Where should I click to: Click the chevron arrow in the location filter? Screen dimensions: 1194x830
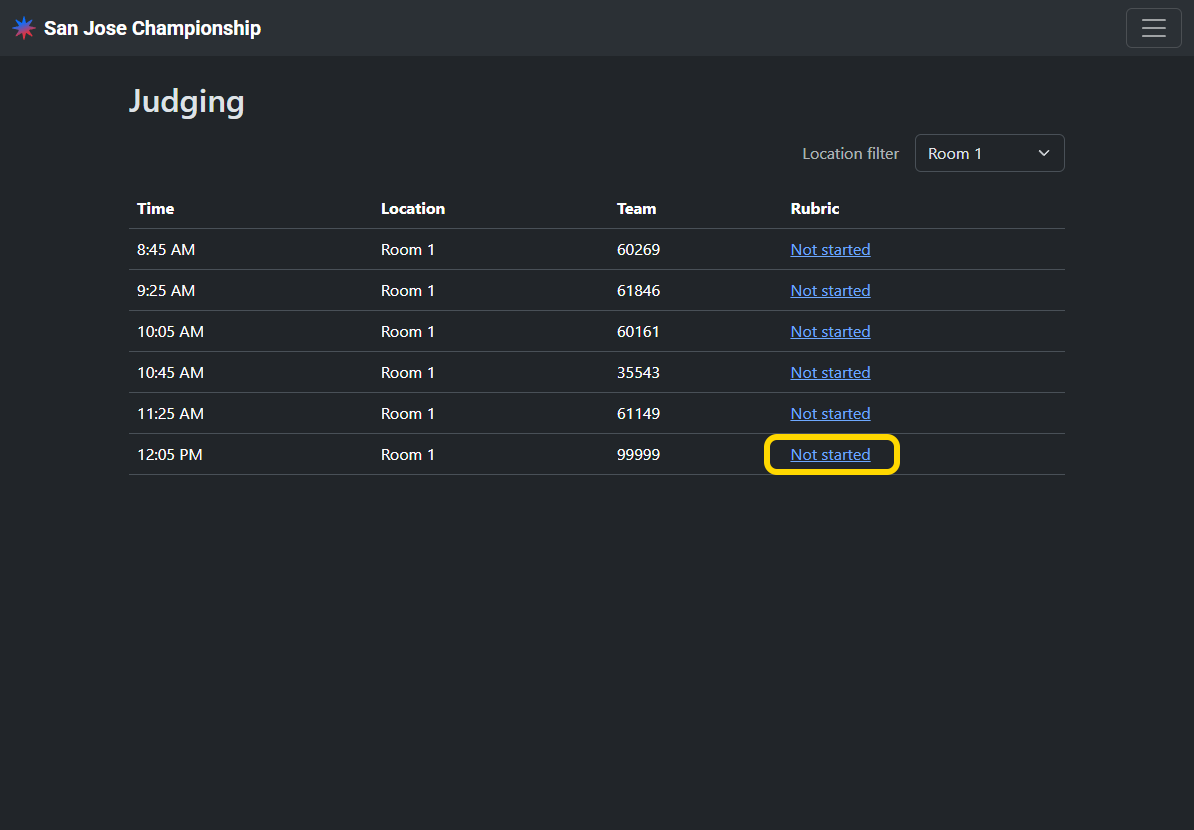click(1044, 153)
